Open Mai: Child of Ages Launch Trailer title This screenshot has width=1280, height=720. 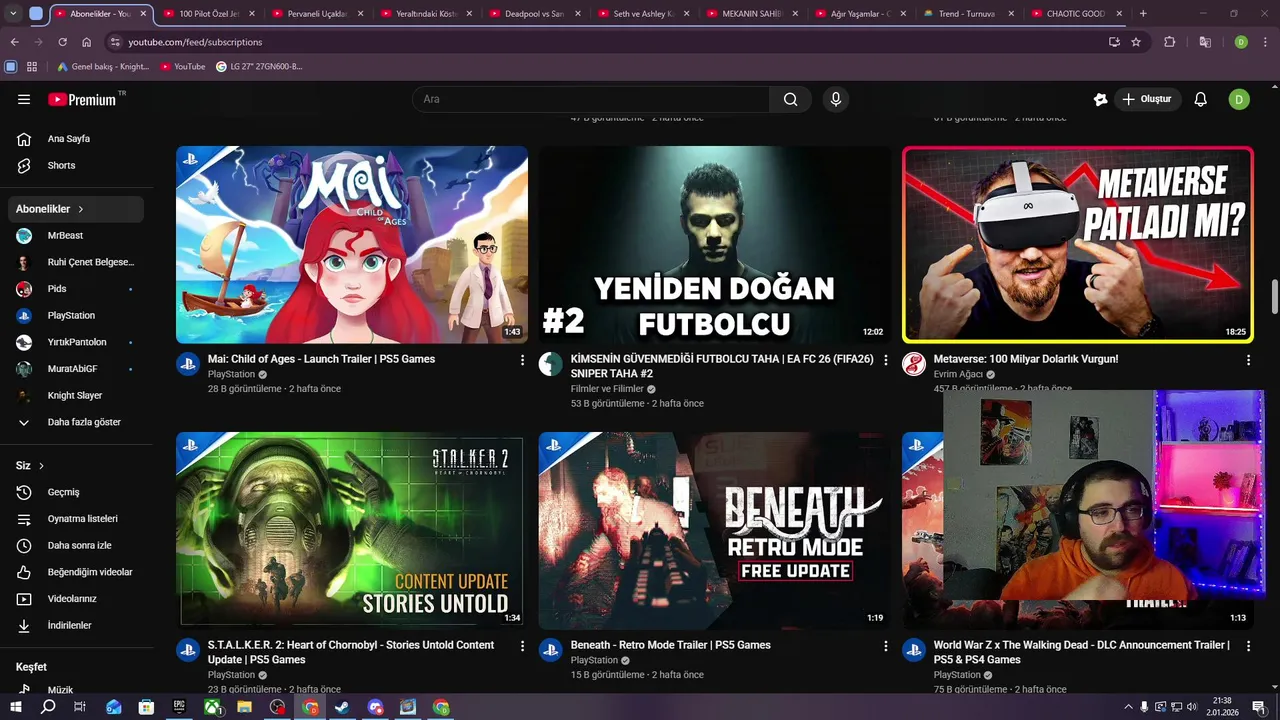tap(321, 359)
